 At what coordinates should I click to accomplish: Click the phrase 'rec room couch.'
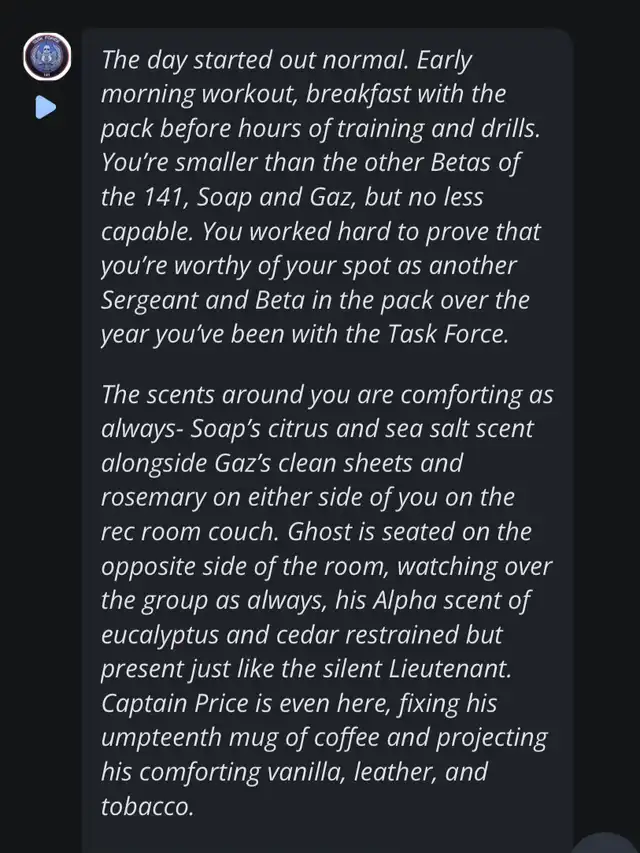tap(190, 531)
